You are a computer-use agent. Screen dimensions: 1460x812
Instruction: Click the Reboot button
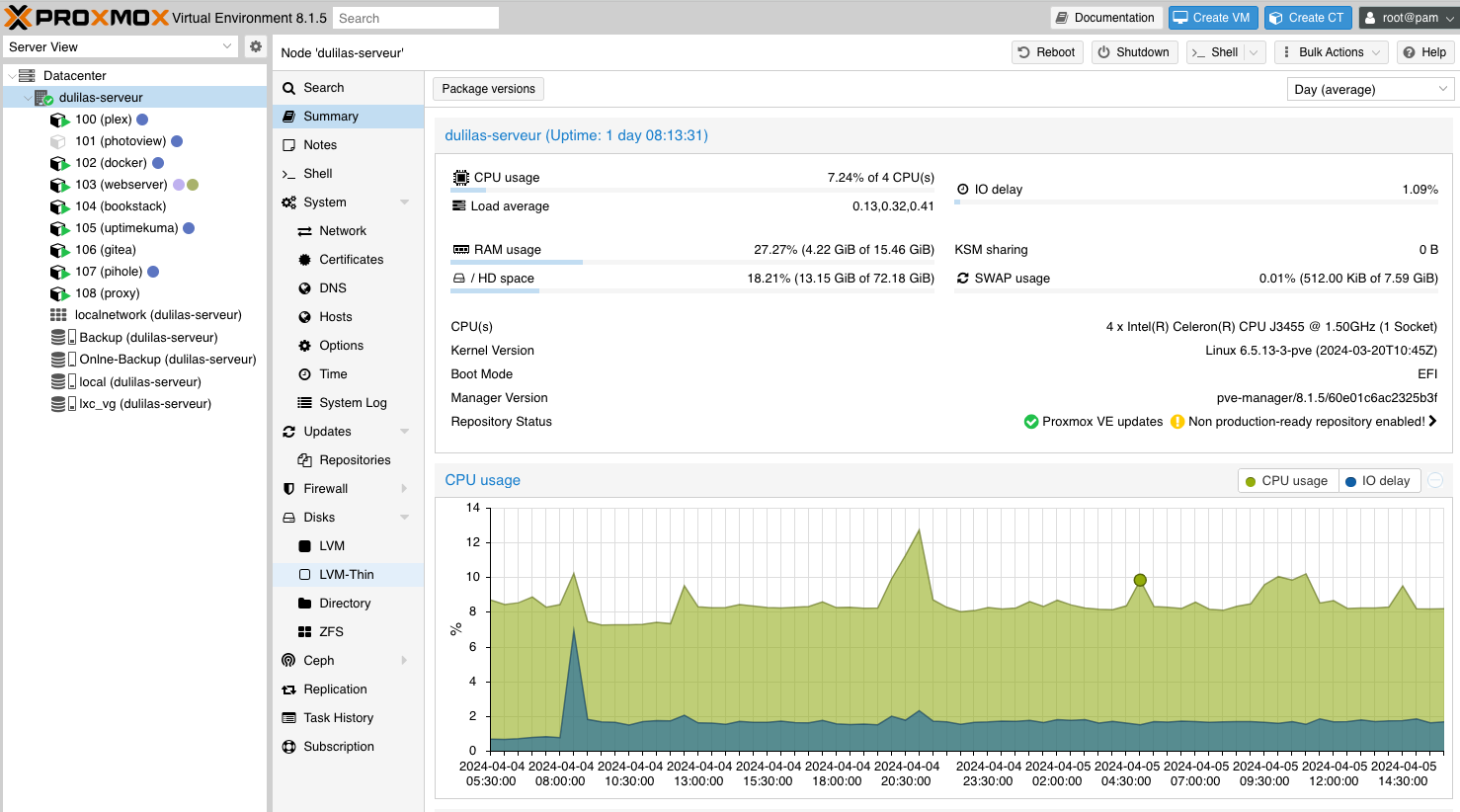click(1047, 52)
